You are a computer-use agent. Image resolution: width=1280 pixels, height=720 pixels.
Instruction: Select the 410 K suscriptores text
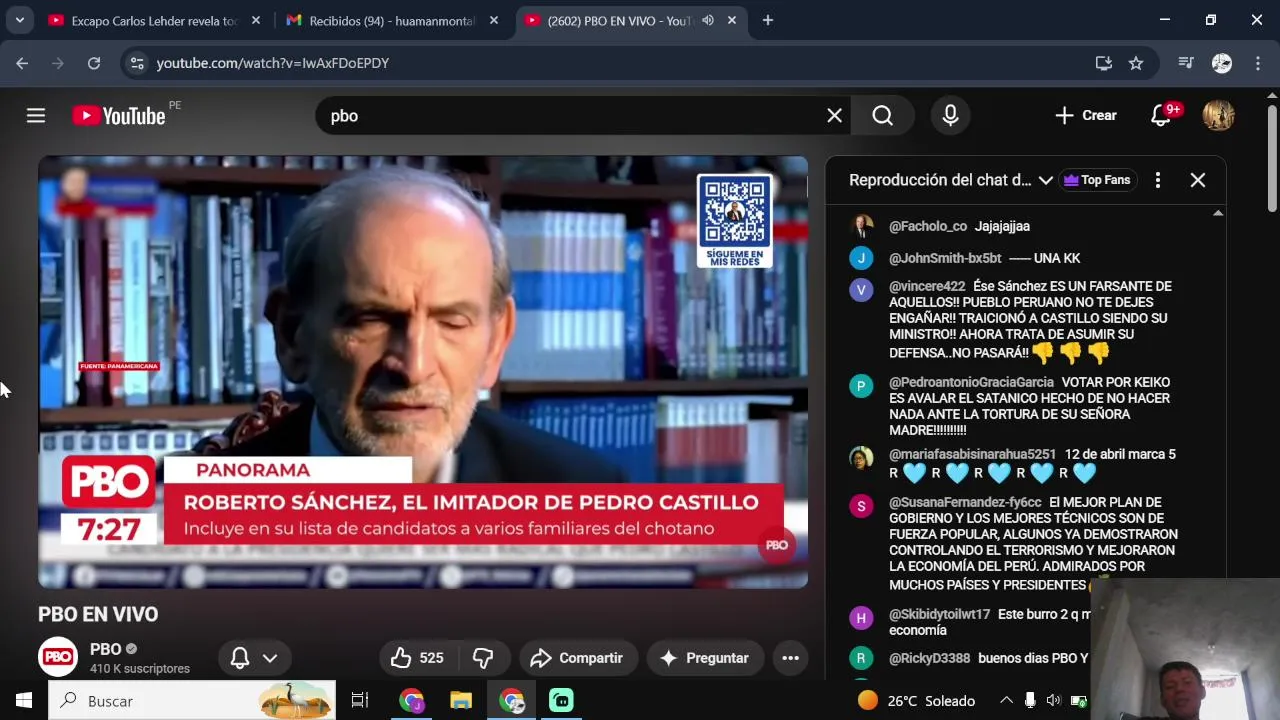(140, 668)
